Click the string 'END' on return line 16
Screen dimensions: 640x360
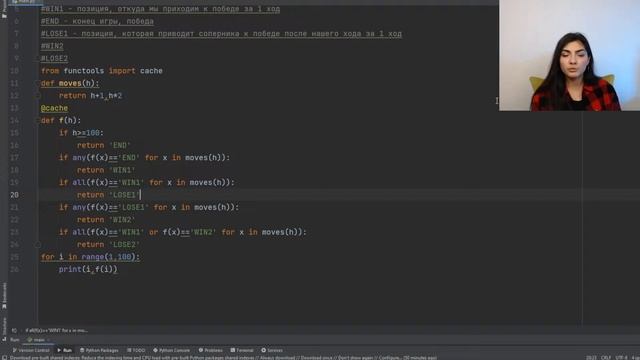tap(120, 145)
